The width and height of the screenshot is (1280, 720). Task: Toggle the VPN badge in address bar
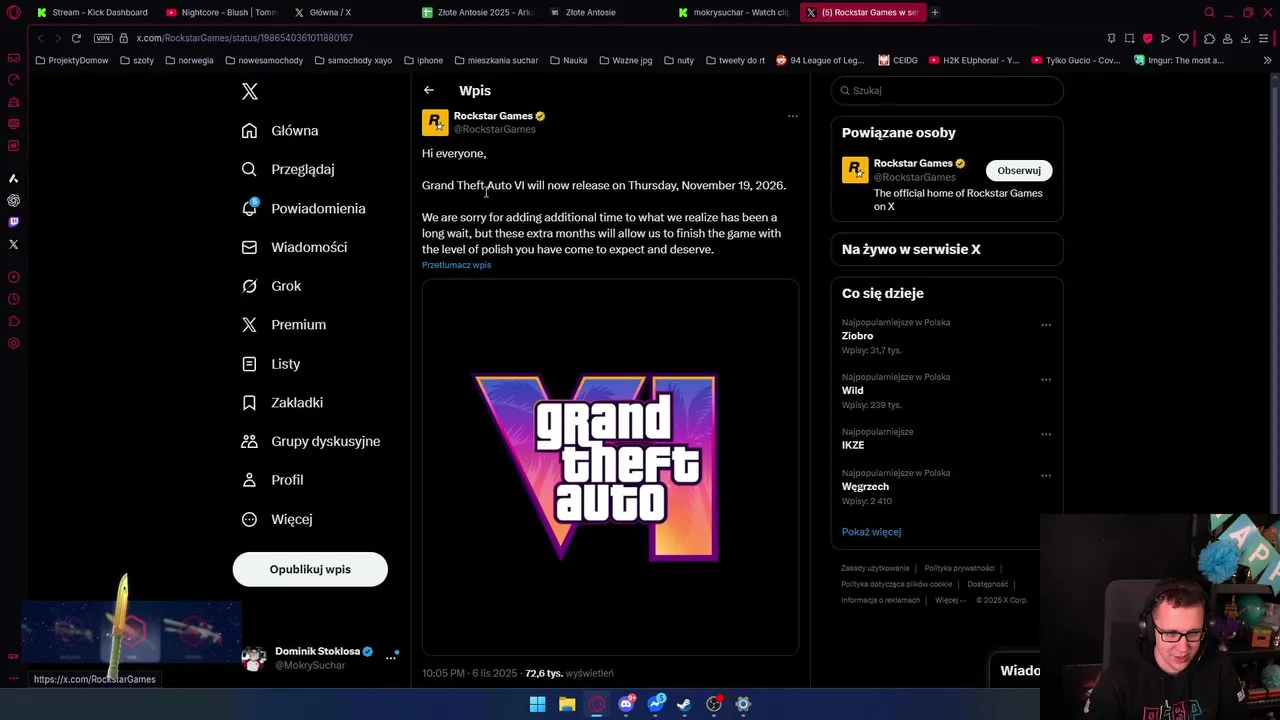pyautogui.click(x=103, y=38)
